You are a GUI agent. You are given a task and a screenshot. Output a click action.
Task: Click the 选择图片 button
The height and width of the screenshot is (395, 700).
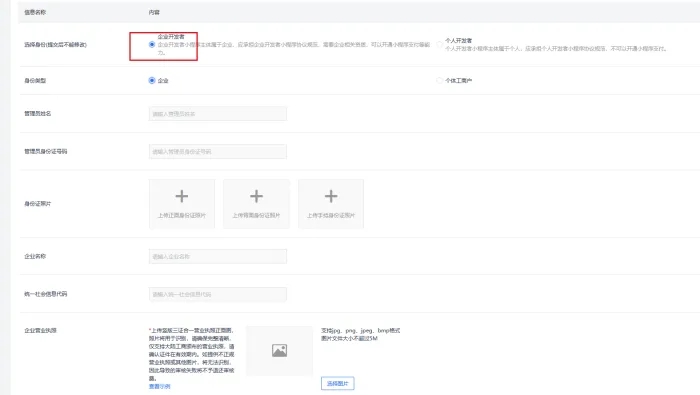(x=338, y=383)
